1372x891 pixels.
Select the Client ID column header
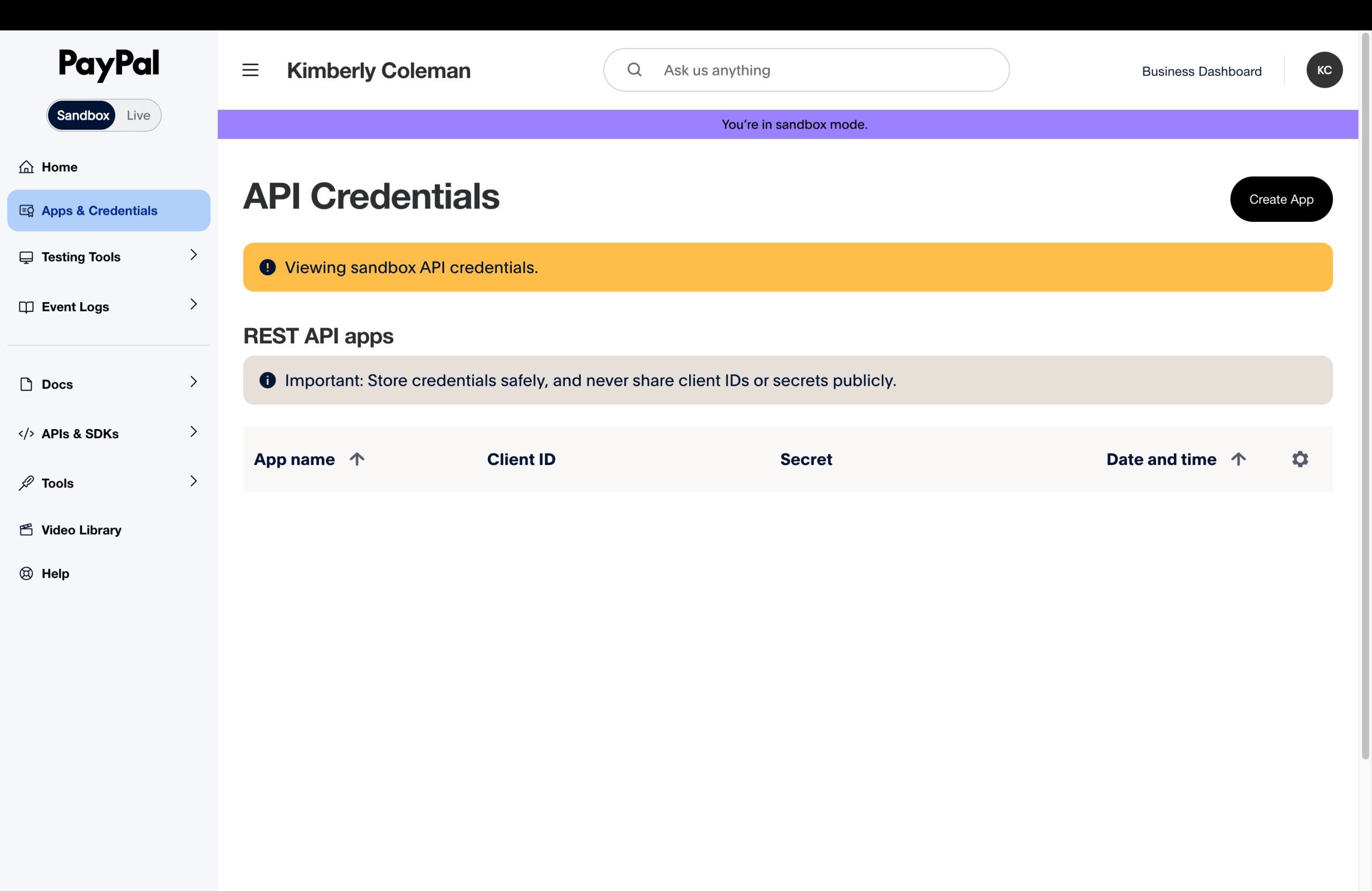521,459
